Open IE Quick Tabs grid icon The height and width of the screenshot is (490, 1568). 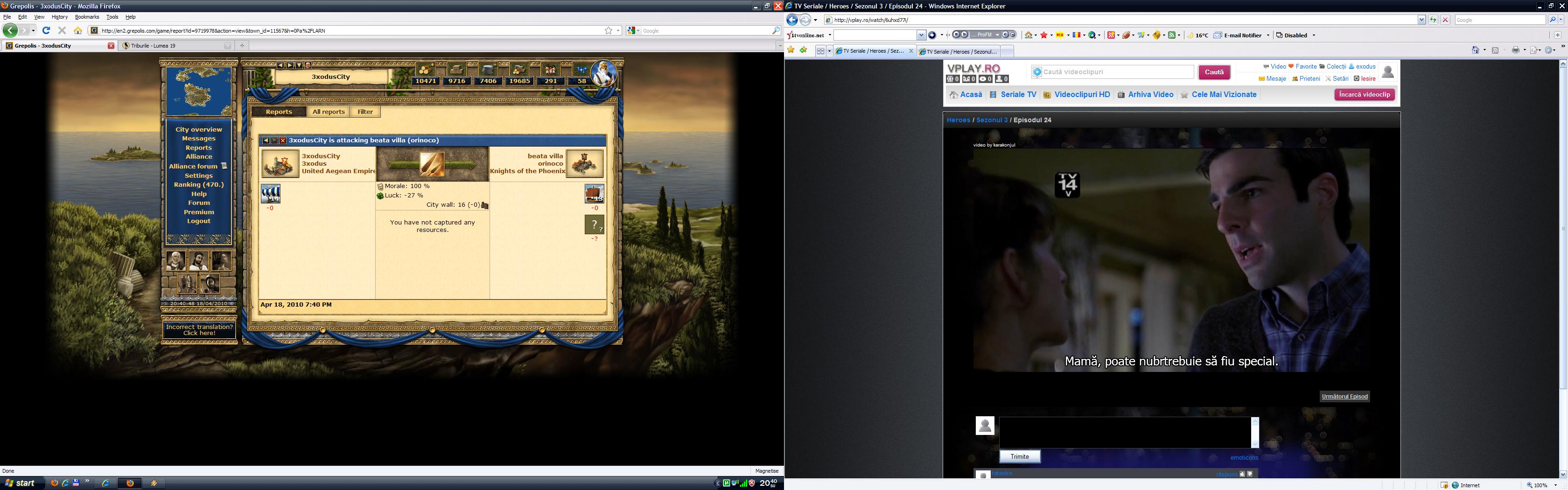(x=820, y=51)
